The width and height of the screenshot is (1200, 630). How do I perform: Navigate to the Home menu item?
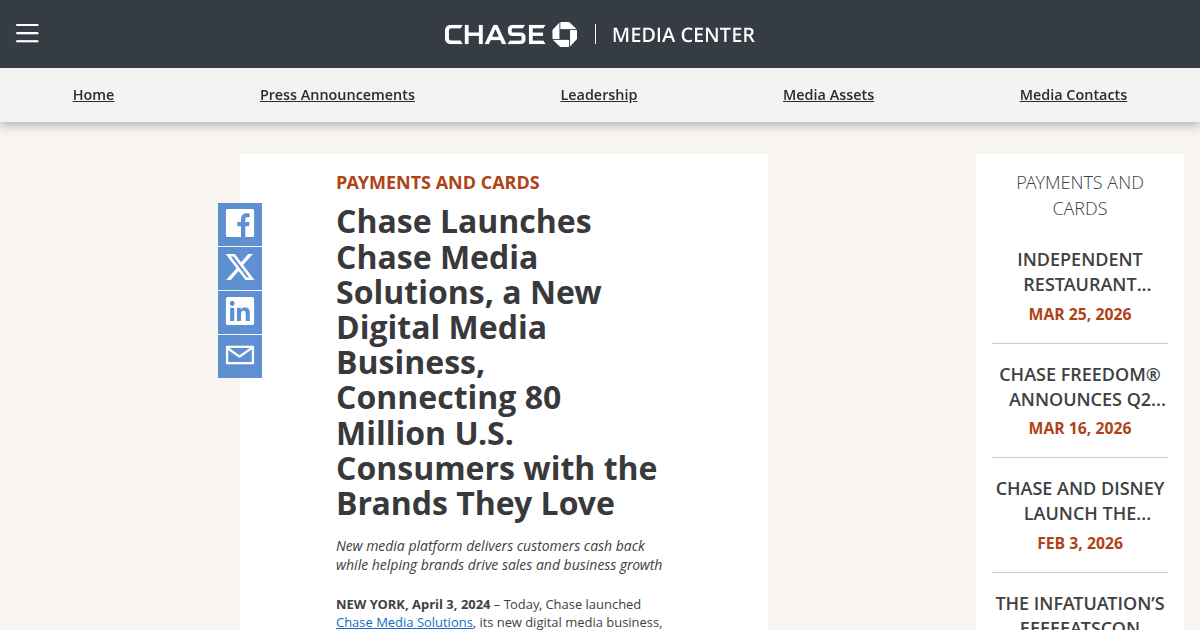[x=93, y=94]
